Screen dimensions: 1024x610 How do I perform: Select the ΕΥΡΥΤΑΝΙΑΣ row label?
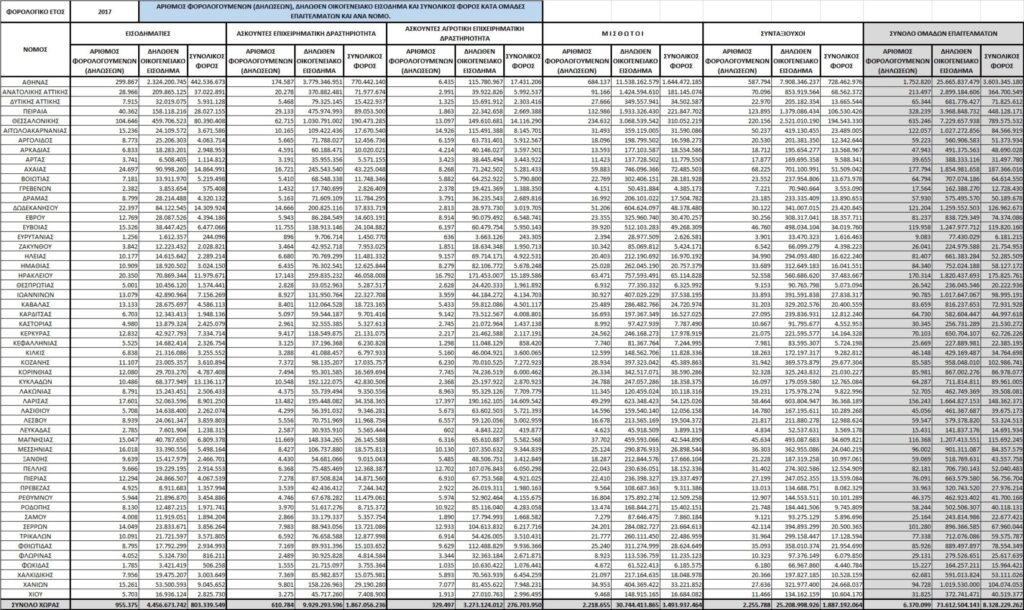pyautogui.click(x=35, y=236)
